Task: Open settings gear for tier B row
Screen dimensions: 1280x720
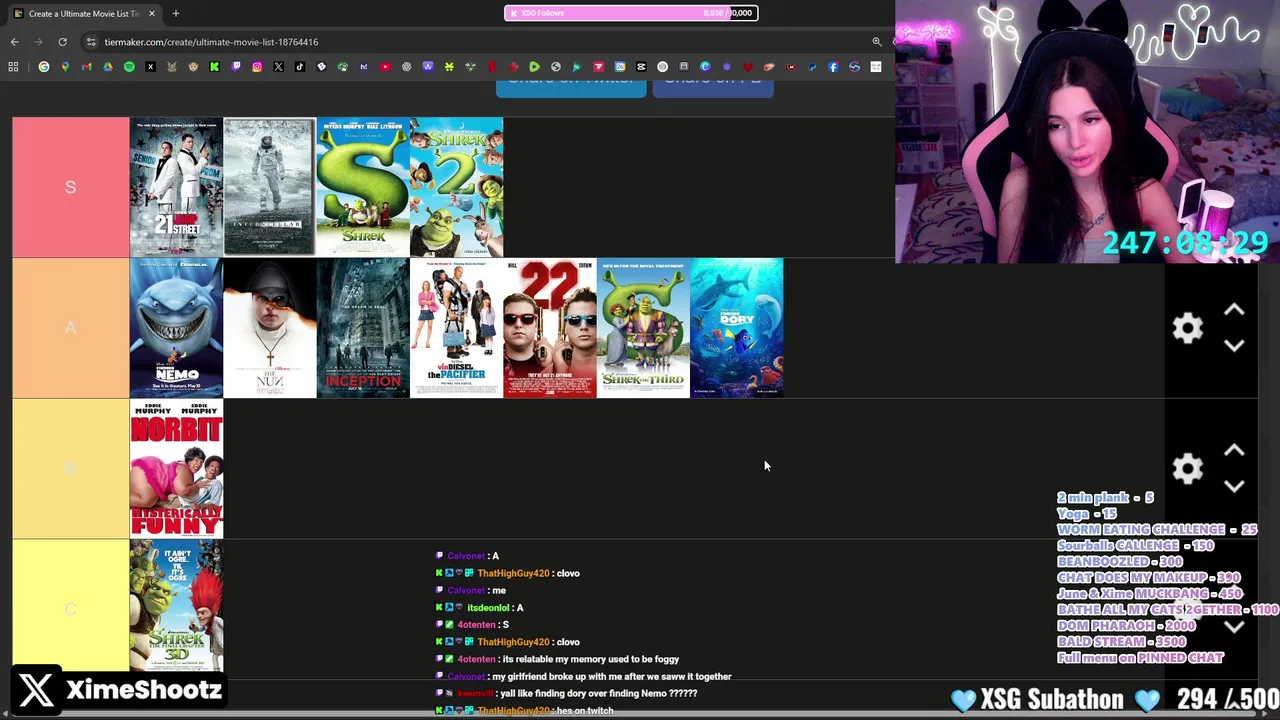Action: point(1187,468)
